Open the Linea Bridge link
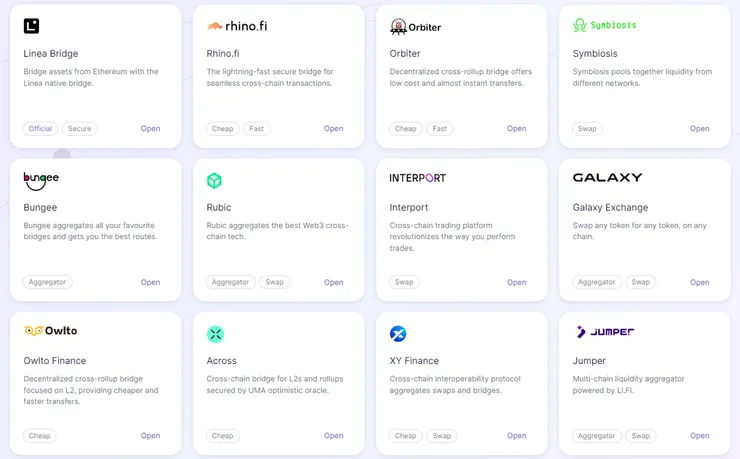 pos(150,129)
